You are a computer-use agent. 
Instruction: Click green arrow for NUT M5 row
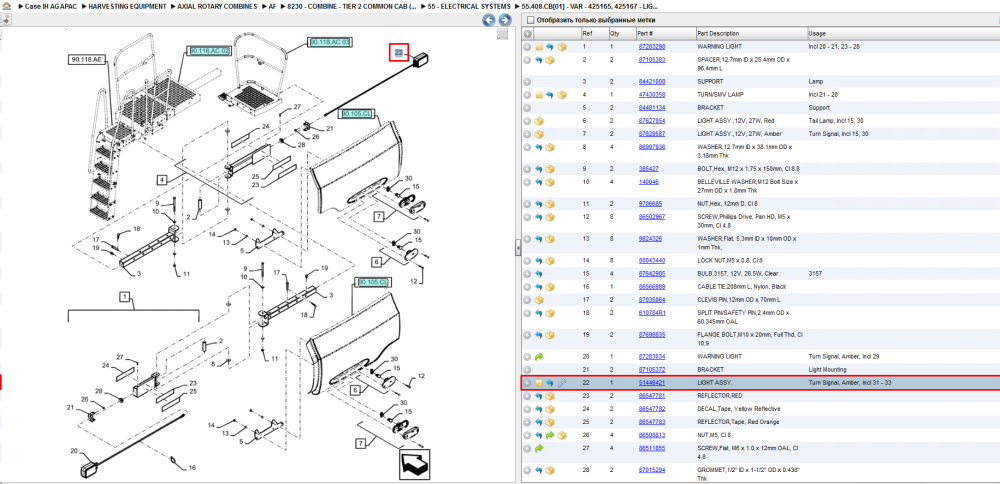click(550, 436)
